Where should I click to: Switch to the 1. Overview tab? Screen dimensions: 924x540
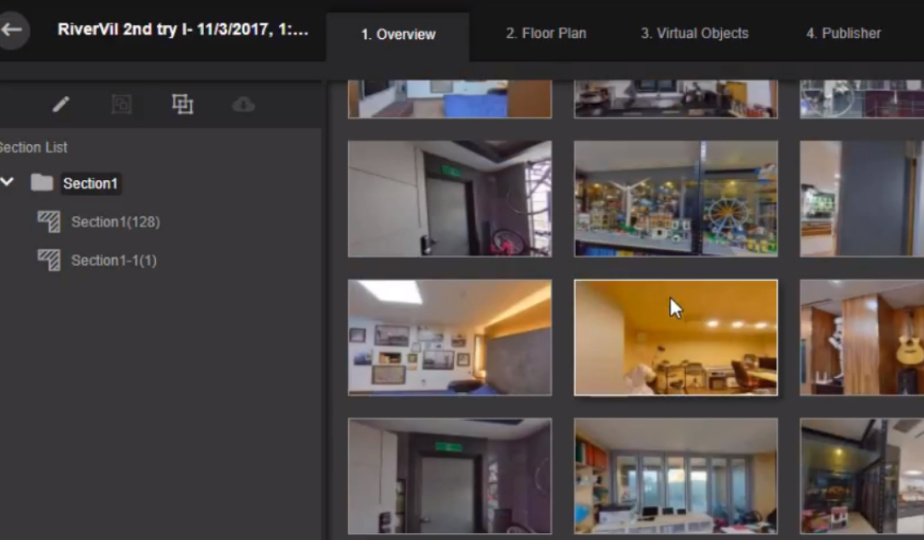[x=398, y=35]
